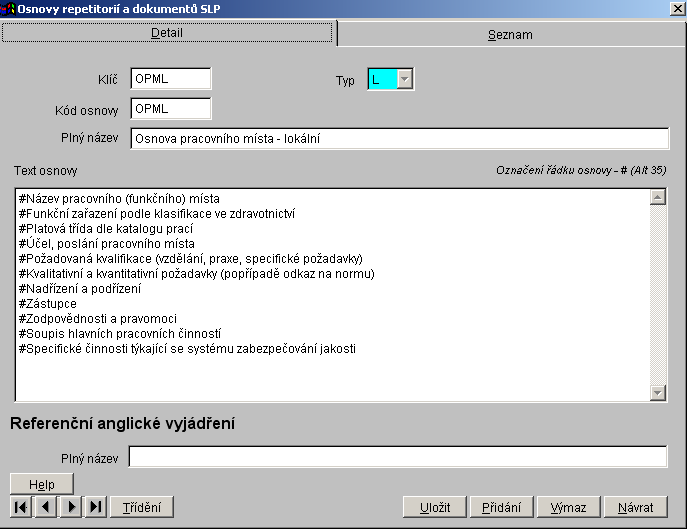Screen dimensions: 687x529
Task: Click the Třídění button
Action: (x=142, y=507)
